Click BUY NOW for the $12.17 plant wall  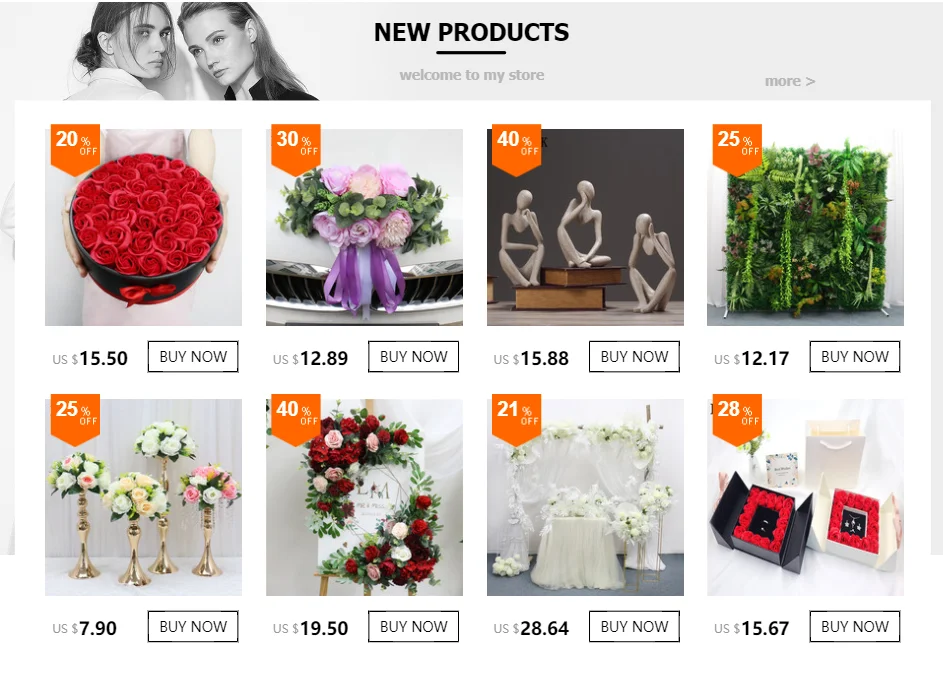point(855,357)
